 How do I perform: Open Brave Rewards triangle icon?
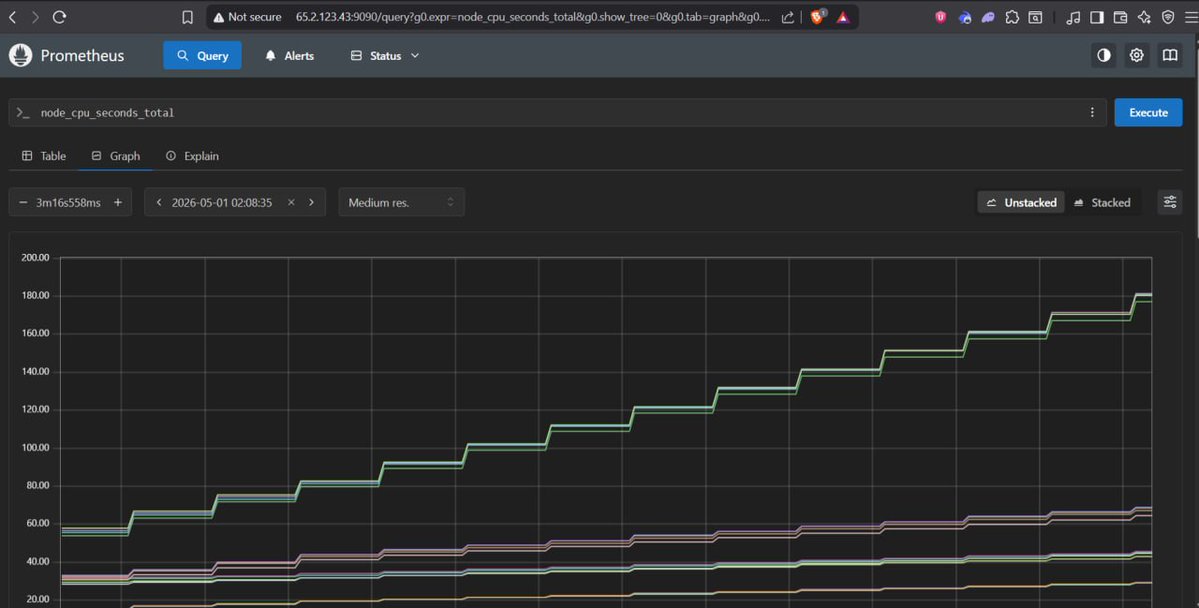843,17
